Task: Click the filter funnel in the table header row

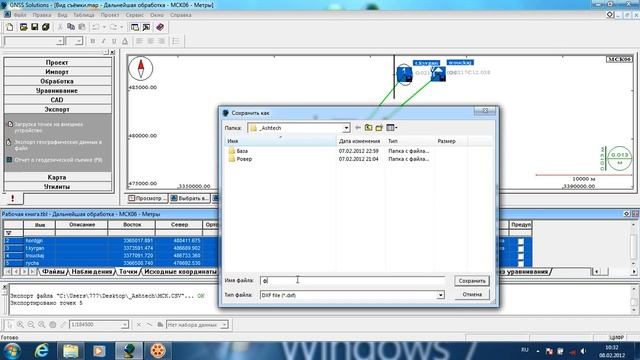Action: (x=9, y=233)
